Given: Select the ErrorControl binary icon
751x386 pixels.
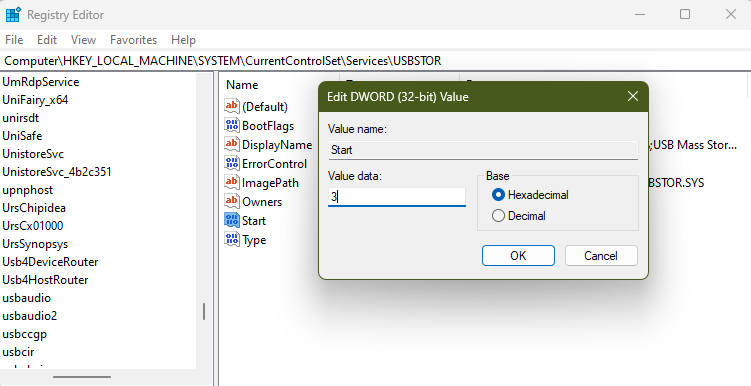Looking at the screenshot, I should click(x=232, y=163).
